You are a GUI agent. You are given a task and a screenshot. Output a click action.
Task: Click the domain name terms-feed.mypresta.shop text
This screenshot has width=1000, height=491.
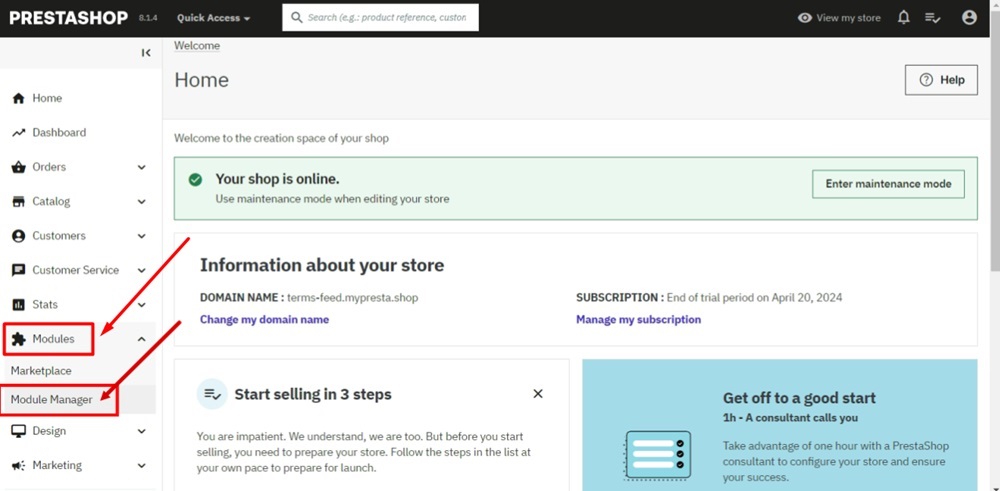(353, 298)
